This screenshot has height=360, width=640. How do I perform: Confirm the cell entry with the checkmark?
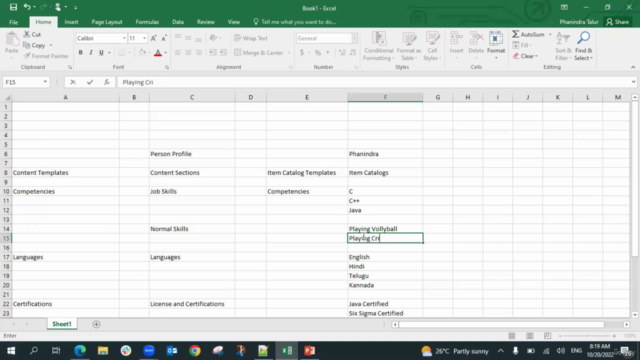coord(90,82)
